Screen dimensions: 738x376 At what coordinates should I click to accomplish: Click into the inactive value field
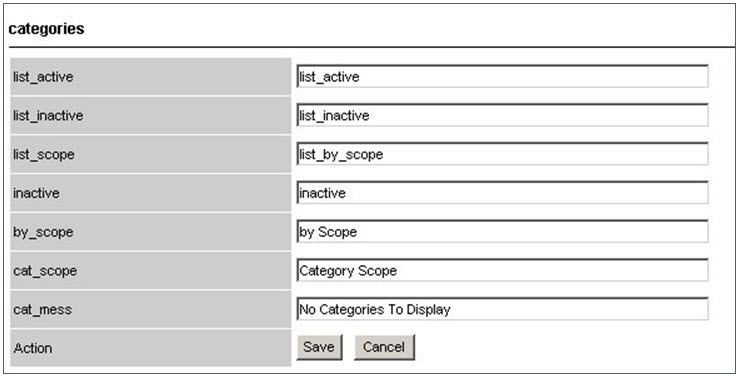click(502, 193)
